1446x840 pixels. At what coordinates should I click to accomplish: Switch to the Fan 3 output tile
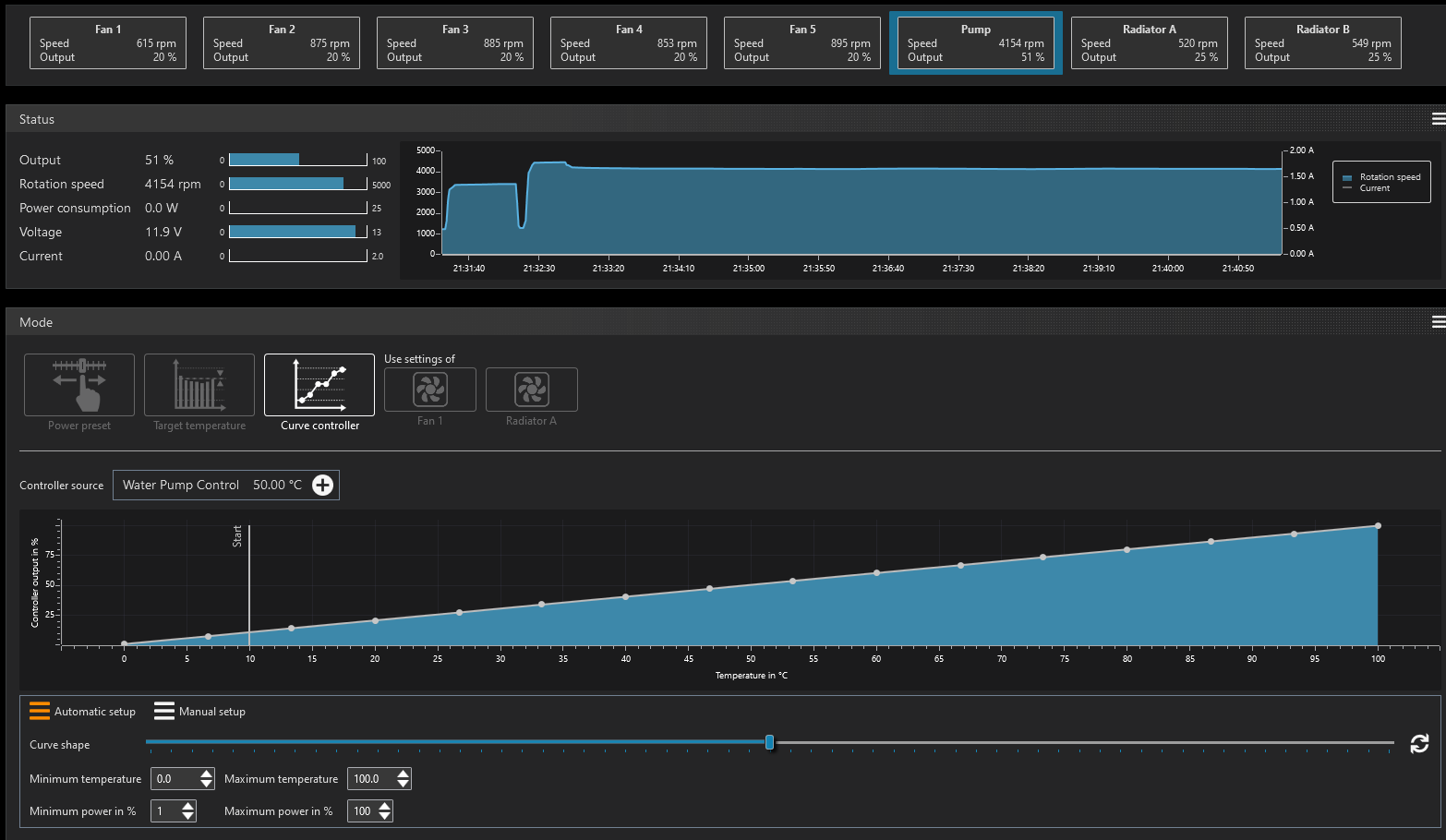[x=454, y=43]
